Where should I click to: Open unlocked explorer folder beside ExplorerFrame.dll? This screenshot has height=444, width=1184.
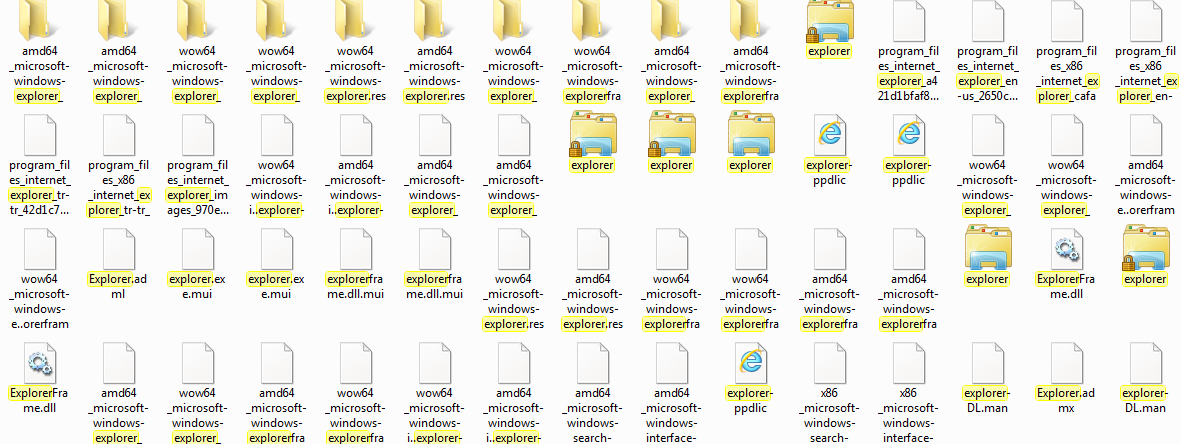pos(987,248)
